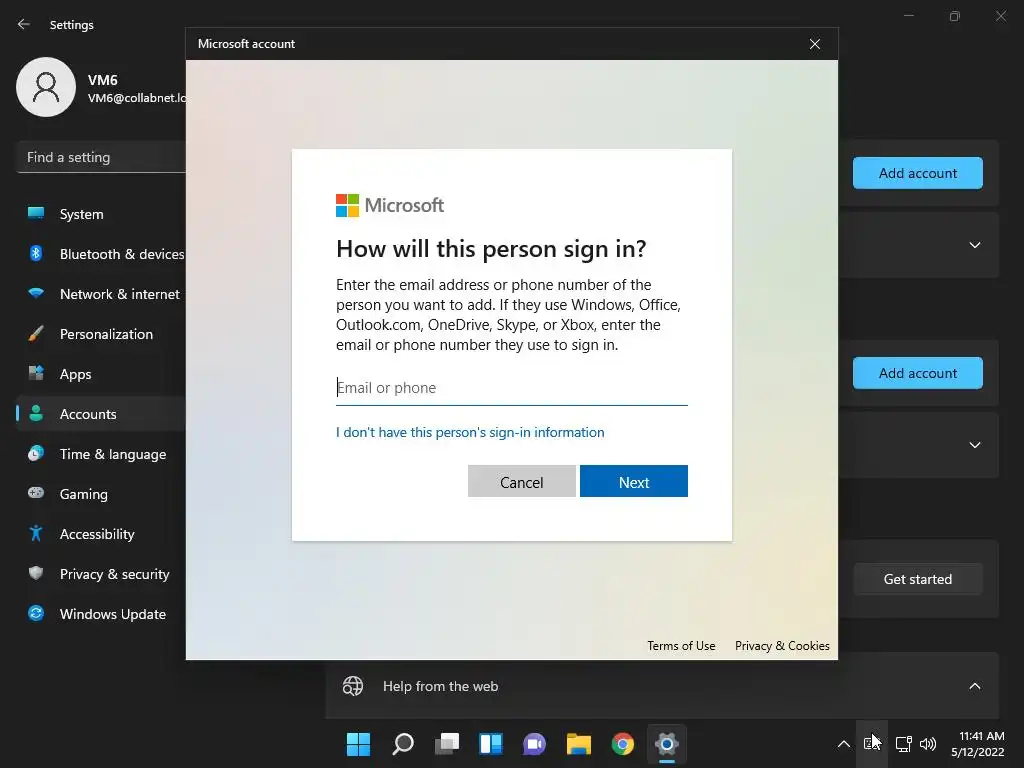Click the Windows Update sync icon
This screenshot has height=768, width=1024.
(x=36, y=613)
